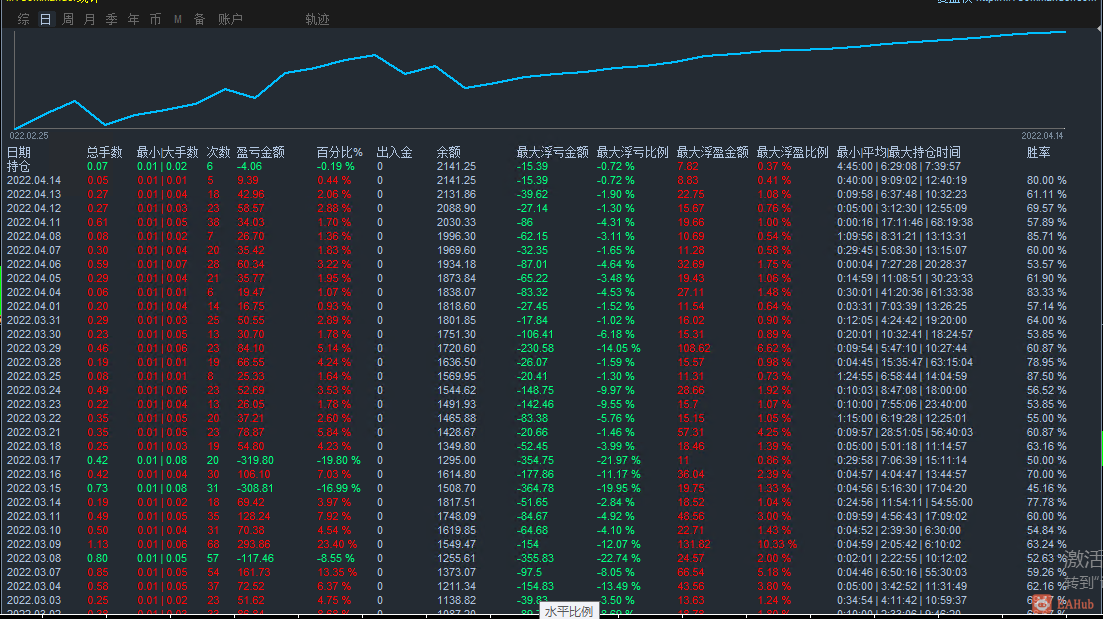Open the 备 notes tab
This screenshot has width=1103, height=619.
click(x=199, y=19)
